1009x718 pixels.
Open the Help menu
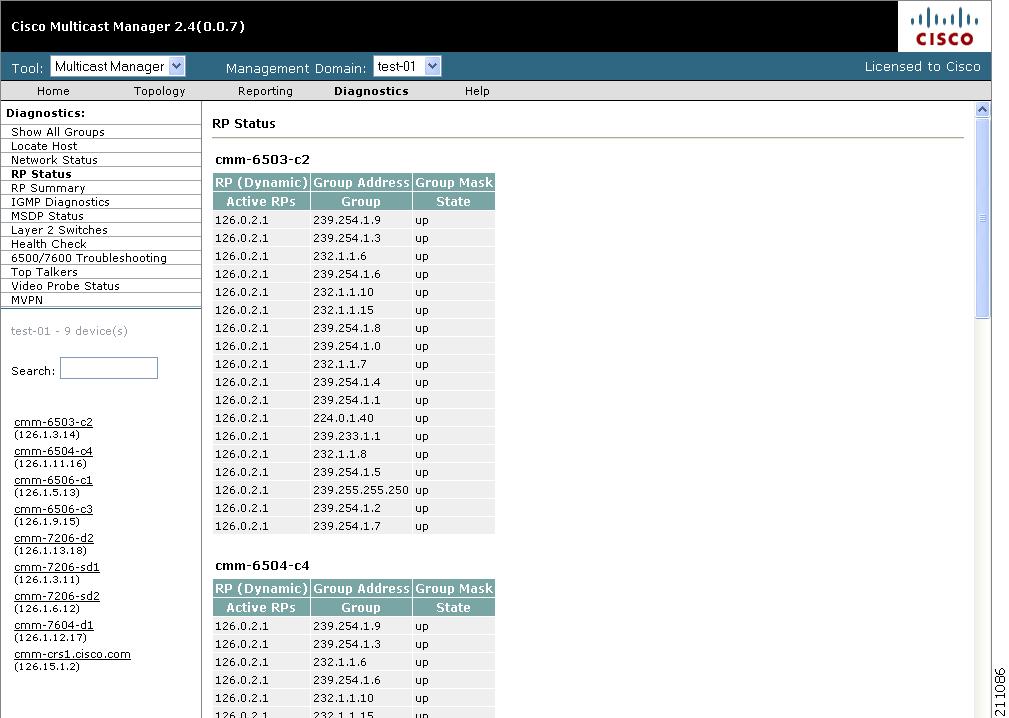click(x=477, y=91)
